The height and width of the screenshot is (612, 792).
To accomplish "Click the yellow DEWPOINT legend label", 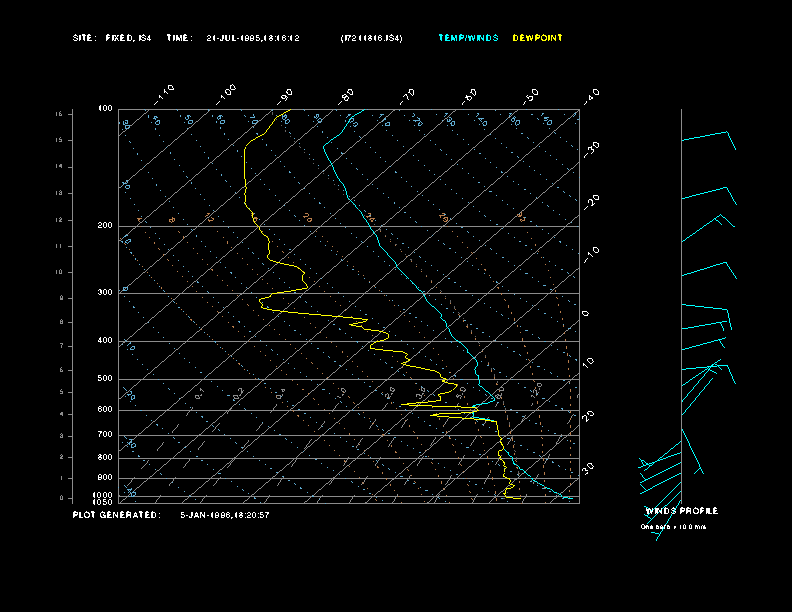I will (538, 38).
